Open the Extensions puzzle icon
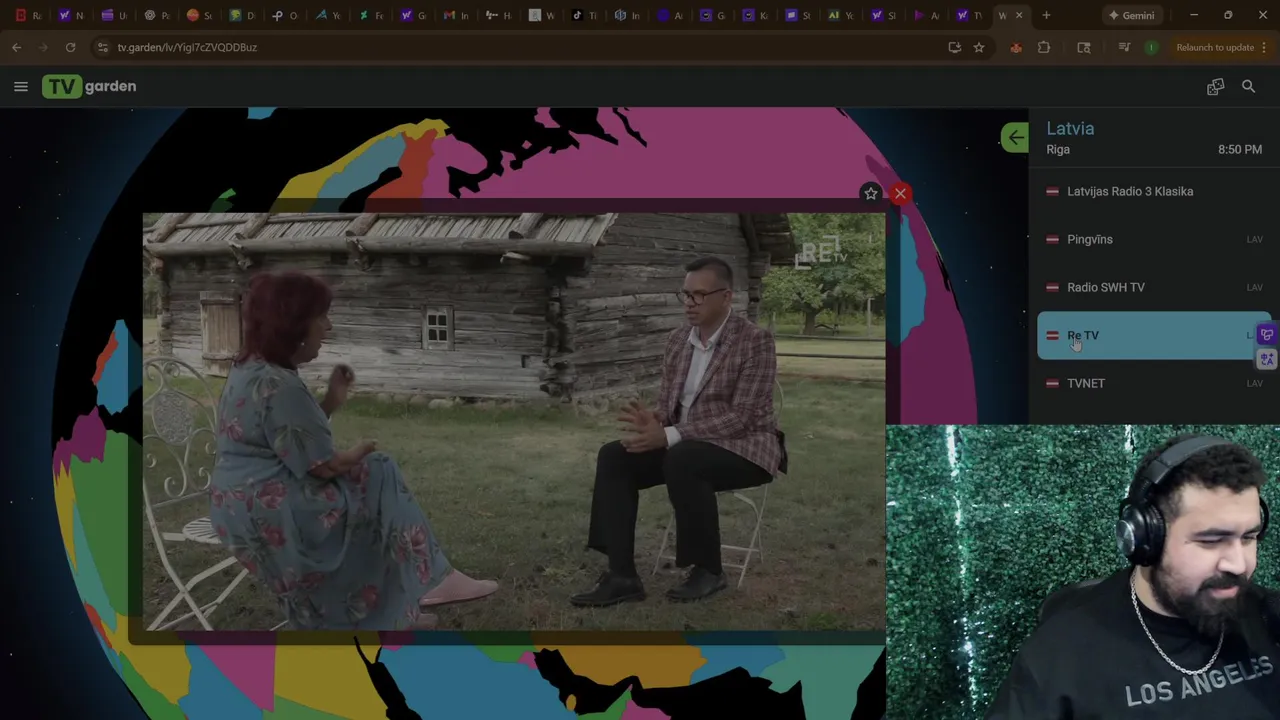The width and height of the screenshot is (1280, 720). [1044, 47]
